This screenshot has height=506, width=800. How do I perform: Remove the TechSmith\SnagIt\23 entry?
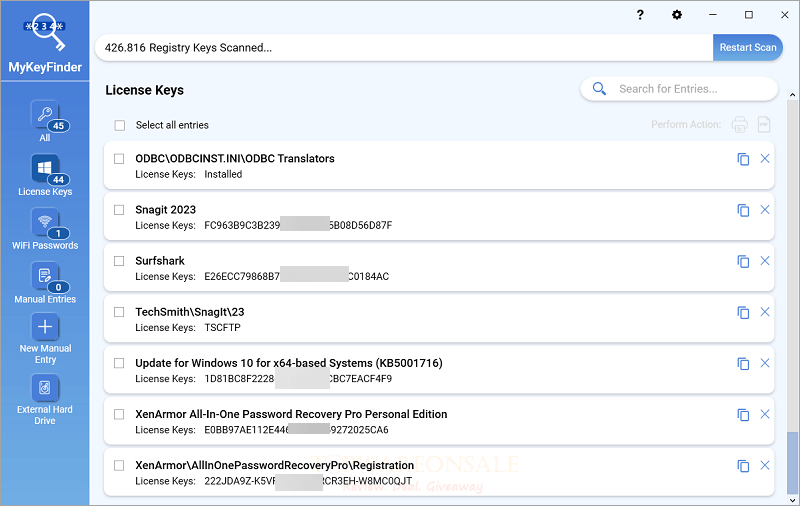765,312
